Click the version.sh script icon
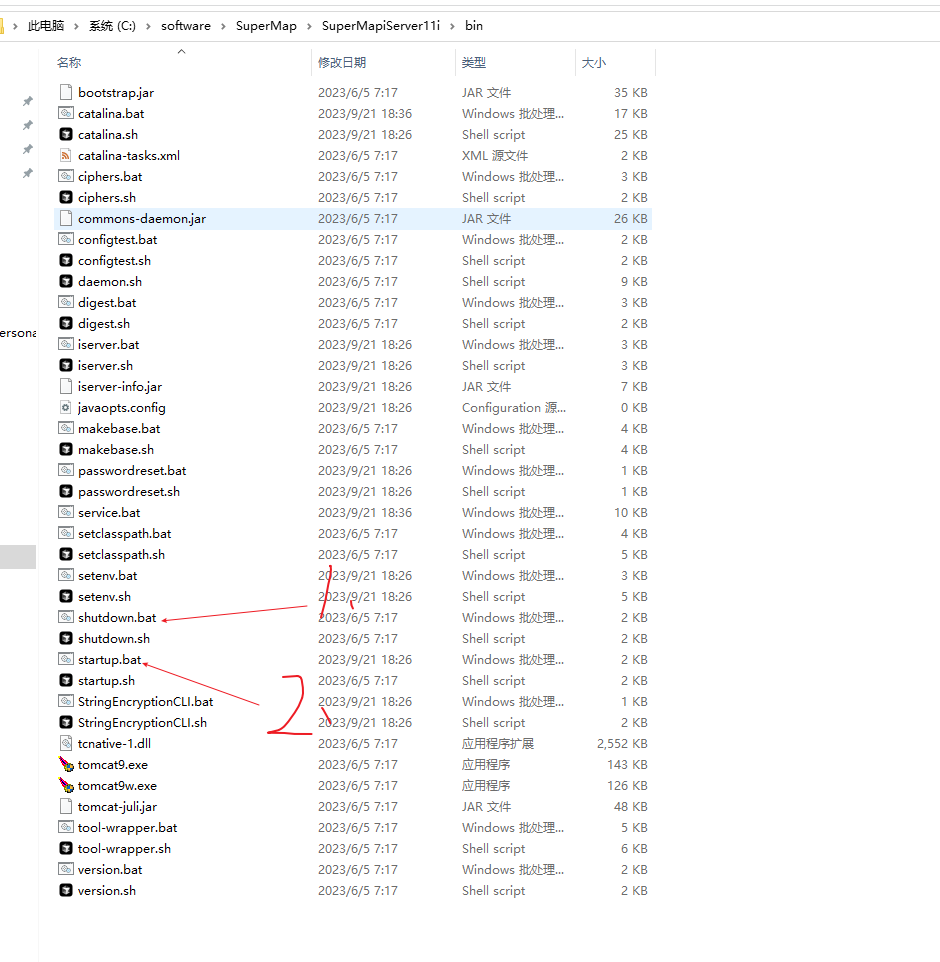Viewport: 940px width, 962px height. [66, 891]
